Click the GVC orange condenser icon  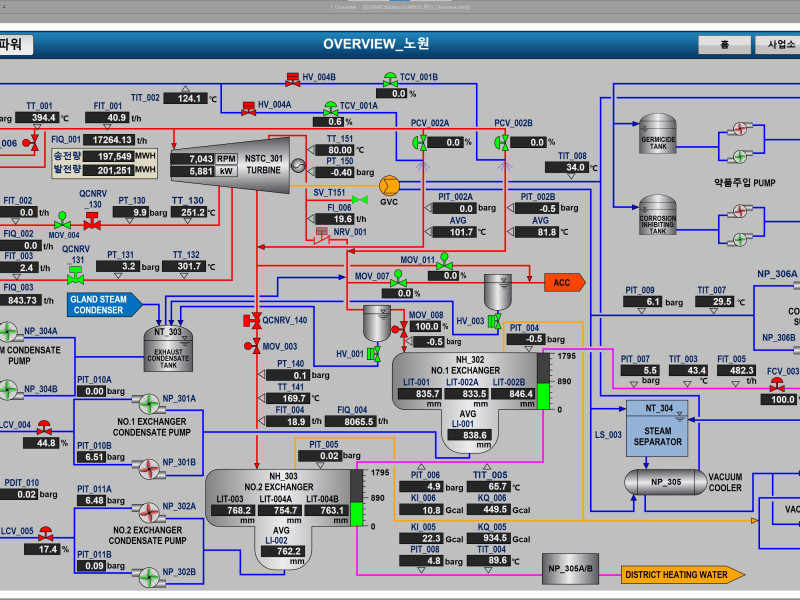[389, 186]
